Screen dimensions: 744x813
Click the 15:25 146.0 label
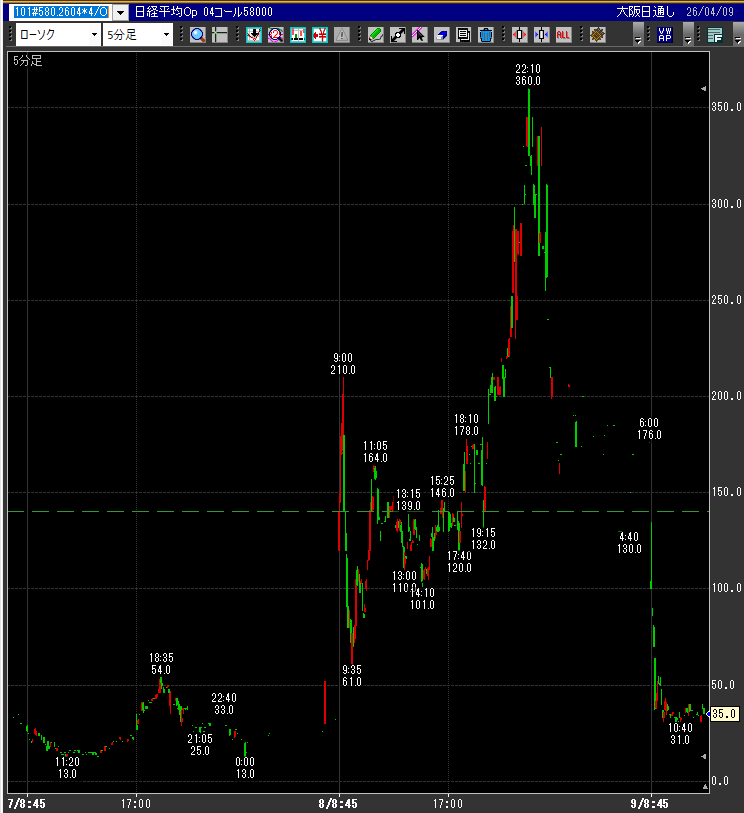442,487
